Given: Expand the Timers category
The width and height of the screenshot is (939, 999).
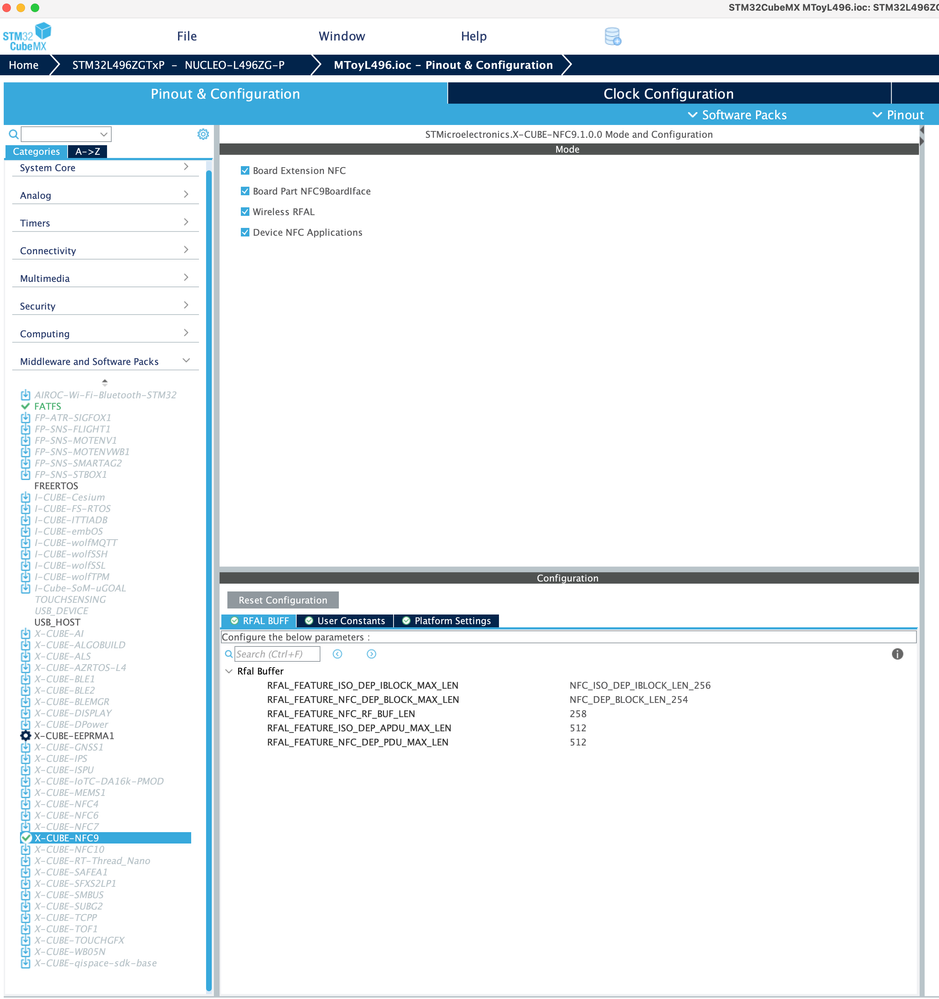Looking at the screenshot, I should (x=105, y=223).
